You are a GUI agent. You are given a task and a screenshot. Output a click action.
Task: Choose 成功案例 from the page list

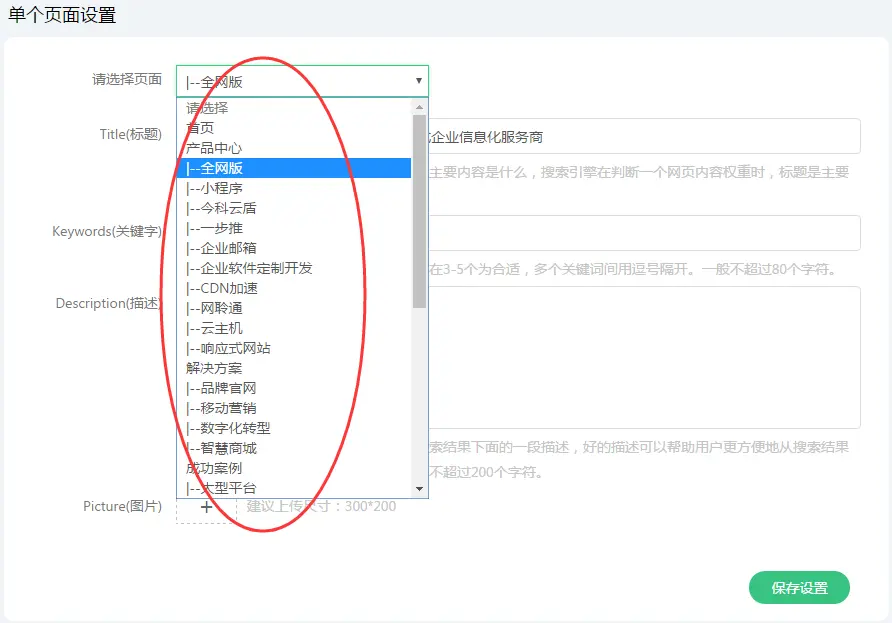coord(294,468)
